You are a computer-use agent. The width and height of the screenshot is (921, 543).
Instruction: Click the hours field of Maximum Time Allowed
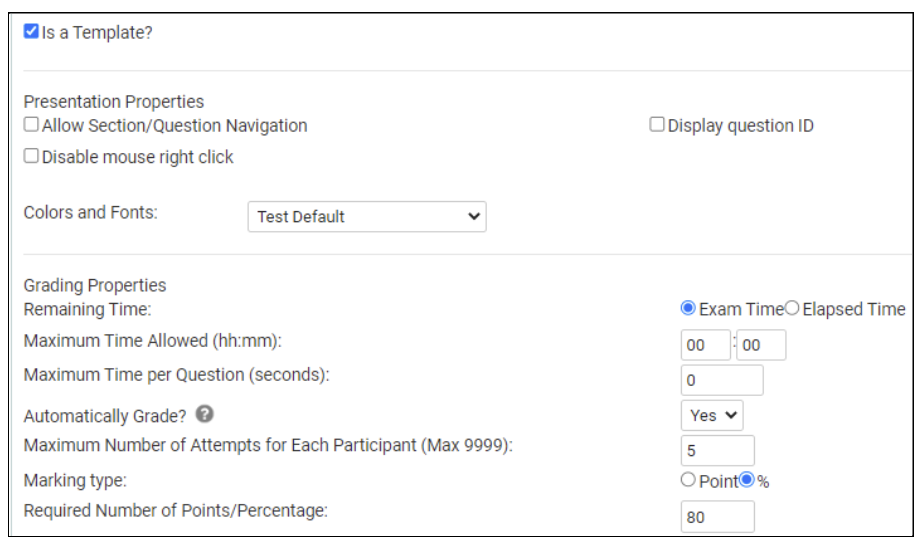(705, 345)
